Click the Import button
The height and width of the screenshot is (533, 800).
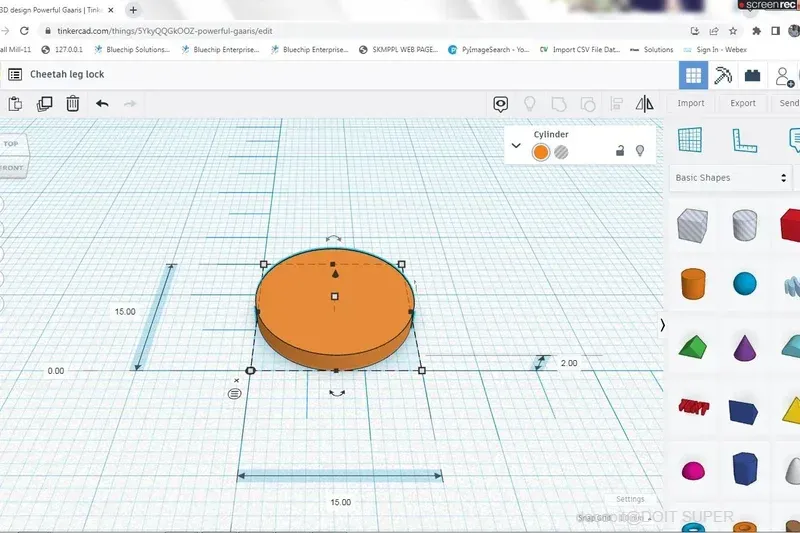[x=691, y=103]
